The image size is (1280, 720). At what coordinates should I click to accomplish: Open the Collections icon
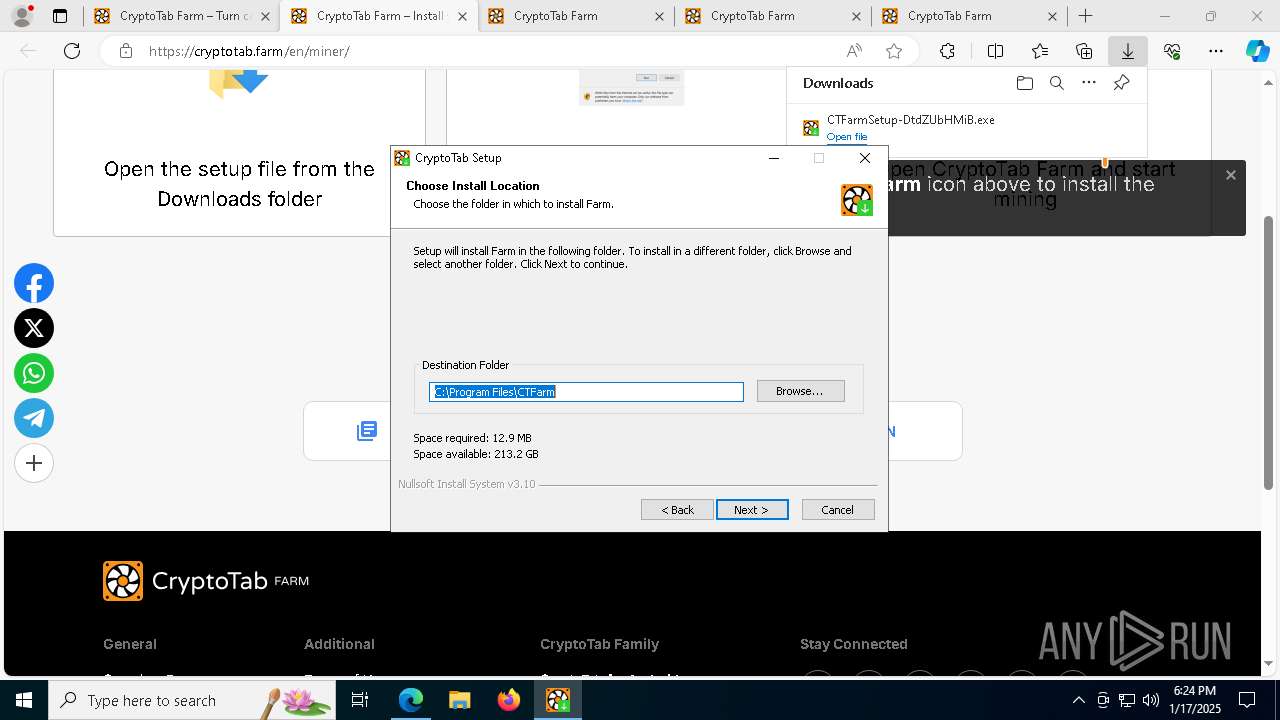click(x=1084, y=51)
